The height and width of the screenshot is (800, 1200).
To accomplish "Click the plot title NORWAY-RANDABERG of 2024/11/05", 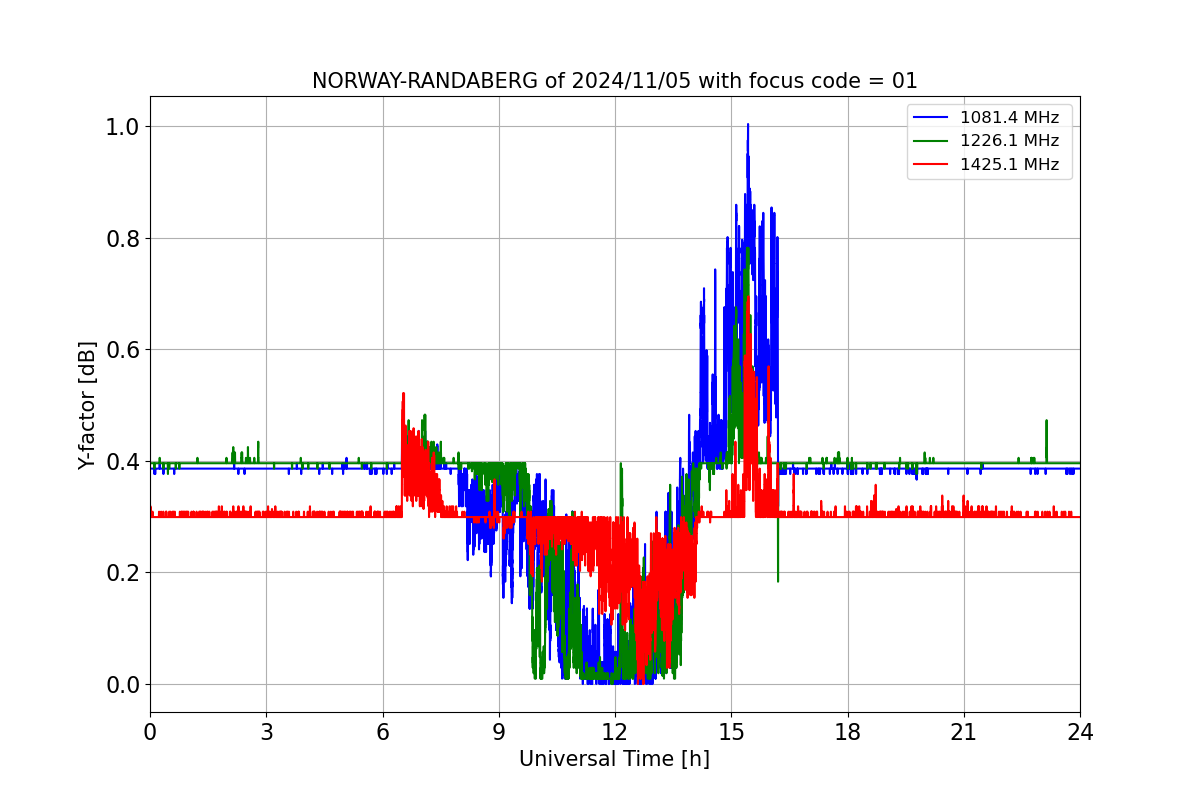I will click(x=614, y=81).
